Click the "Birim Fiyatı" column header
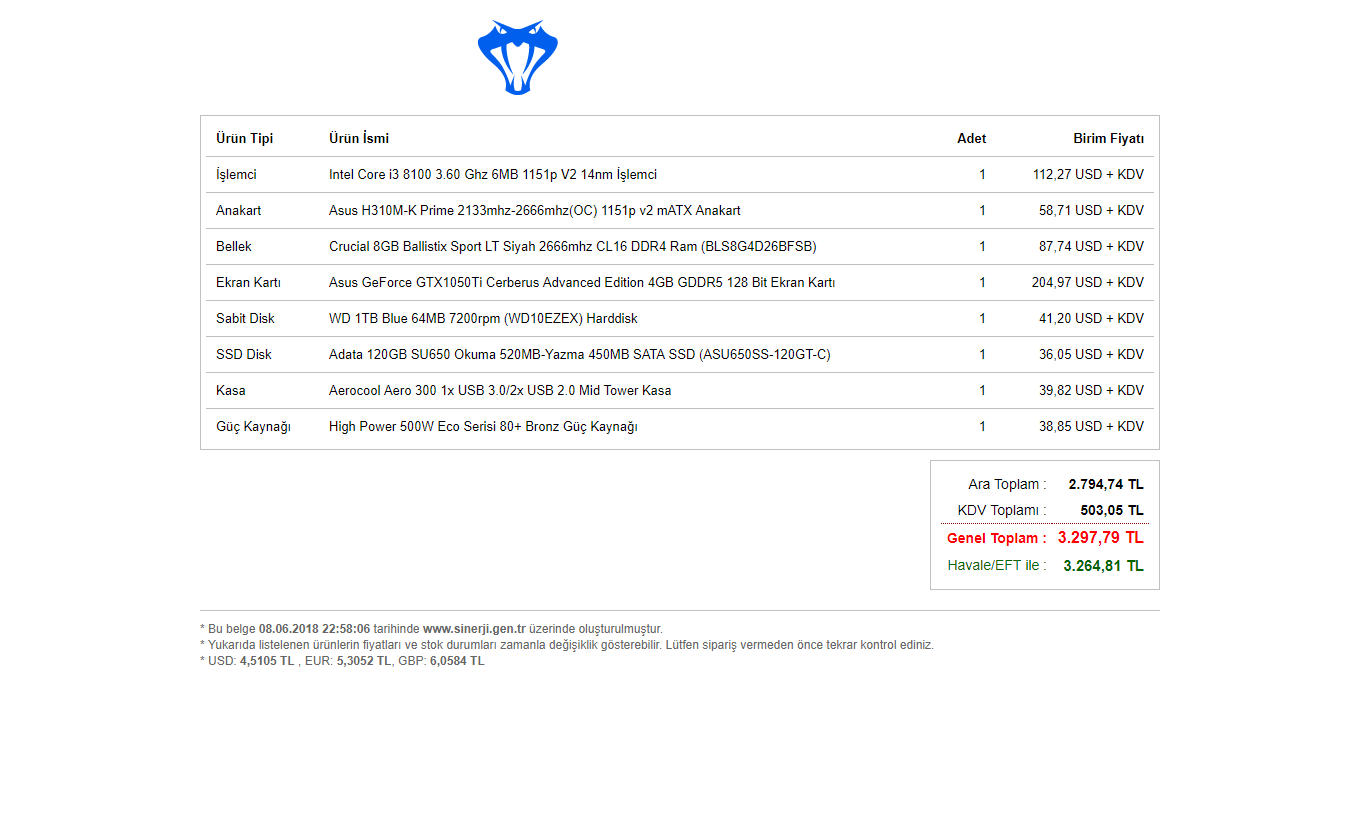This screenshot has width=1353, height=813. [x=1109, y=139]
